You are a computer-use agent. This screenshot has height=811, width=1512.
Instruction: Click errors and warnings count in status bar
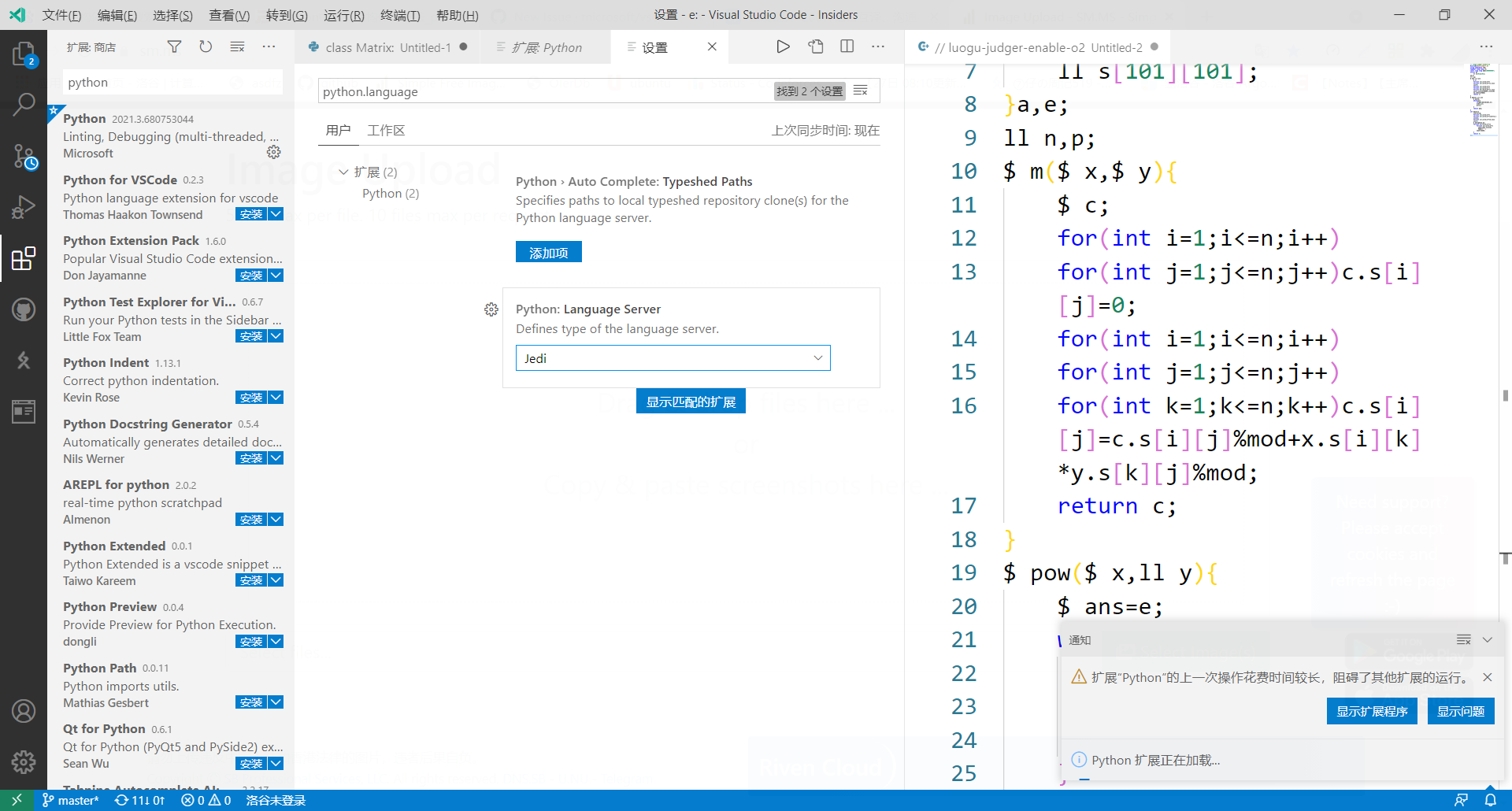(x=206, y=800)
